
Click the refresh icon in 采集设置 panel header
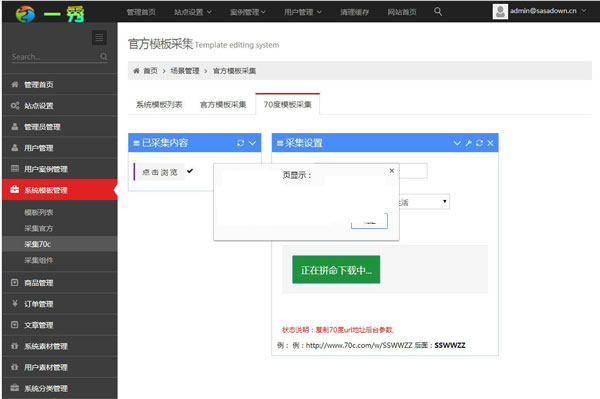(479, 143)
